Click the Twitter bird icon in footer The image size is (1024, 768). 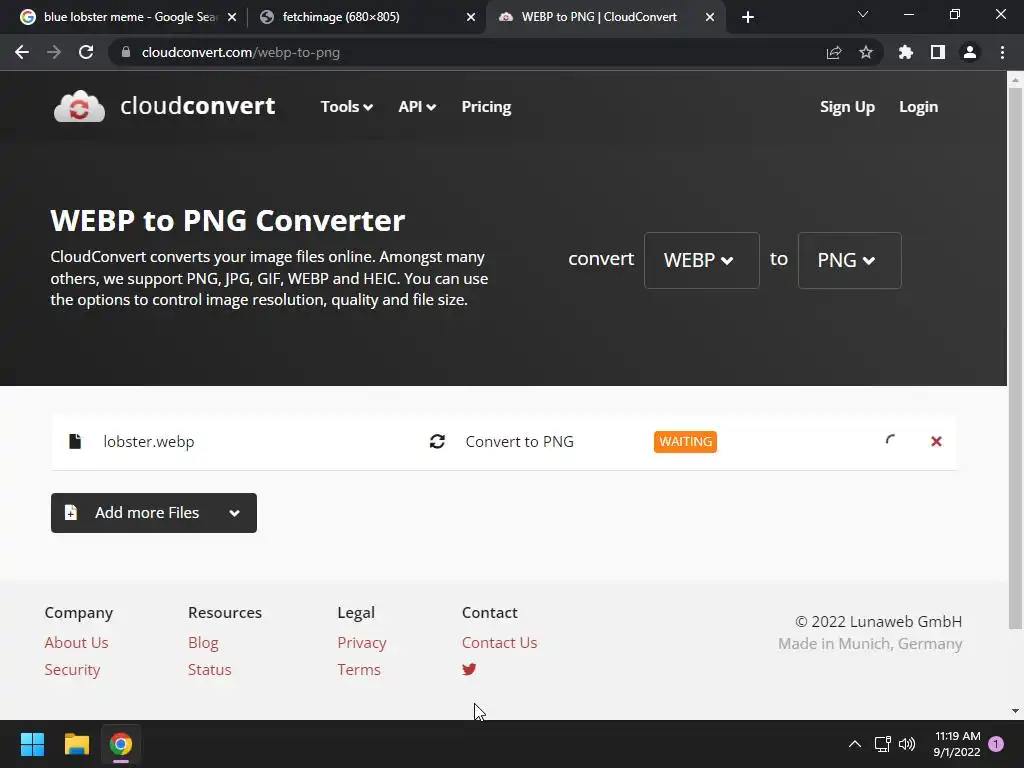coord(469,669)
